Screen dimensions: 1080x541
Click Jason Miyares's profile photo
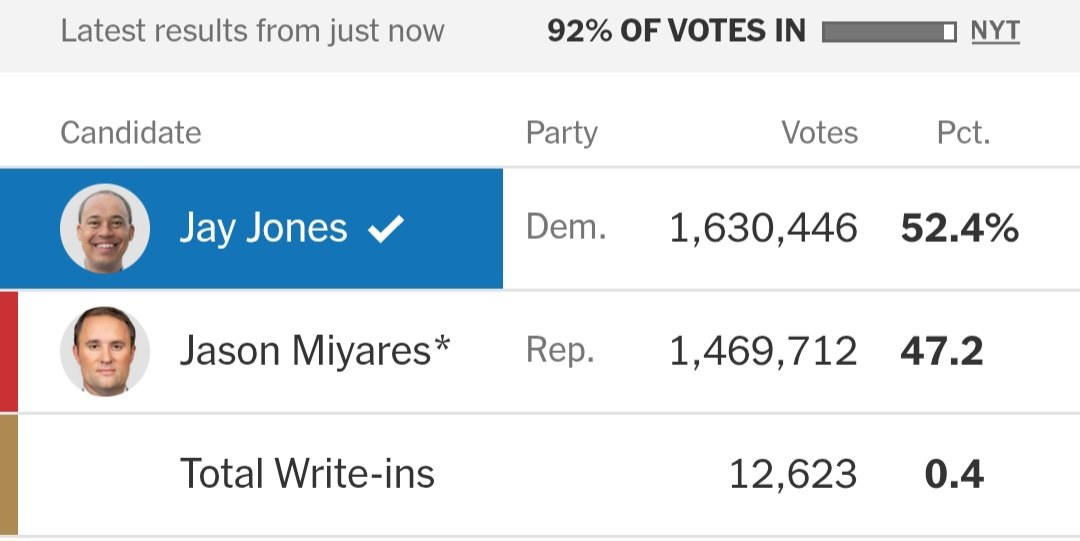pyautogui.click(x=105, y=351)
